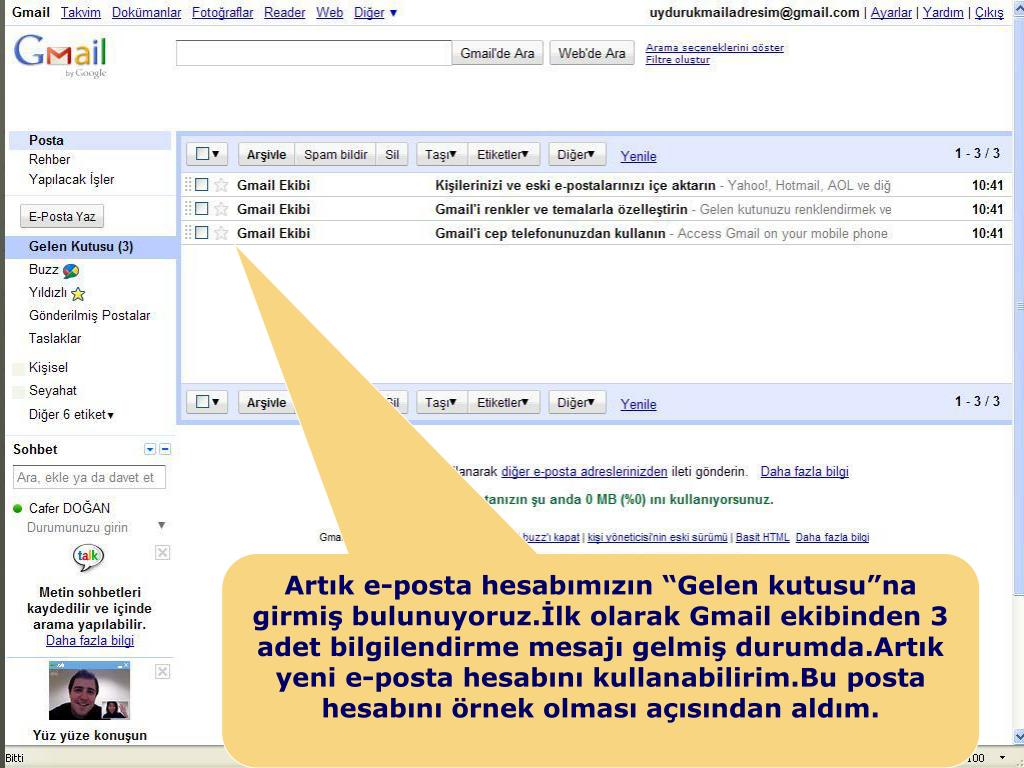
Task: Open Reader from the top bar
Action: pyautogui.click(x=284, y=12)
